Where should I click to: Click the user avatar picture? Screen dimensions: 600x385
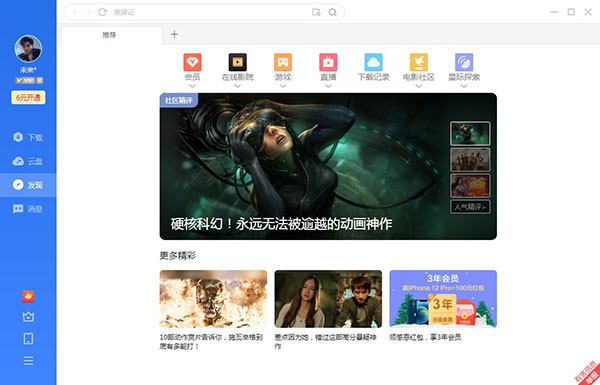coord(28,49)
